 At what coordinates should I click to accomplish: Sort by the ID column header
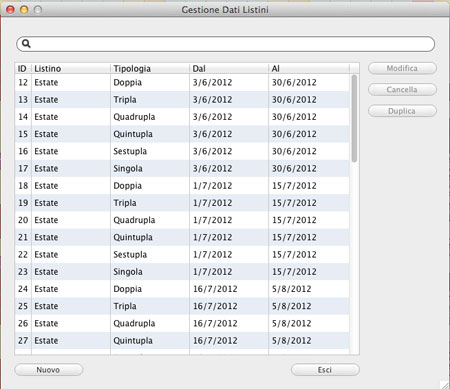click(x=22, y=69)
